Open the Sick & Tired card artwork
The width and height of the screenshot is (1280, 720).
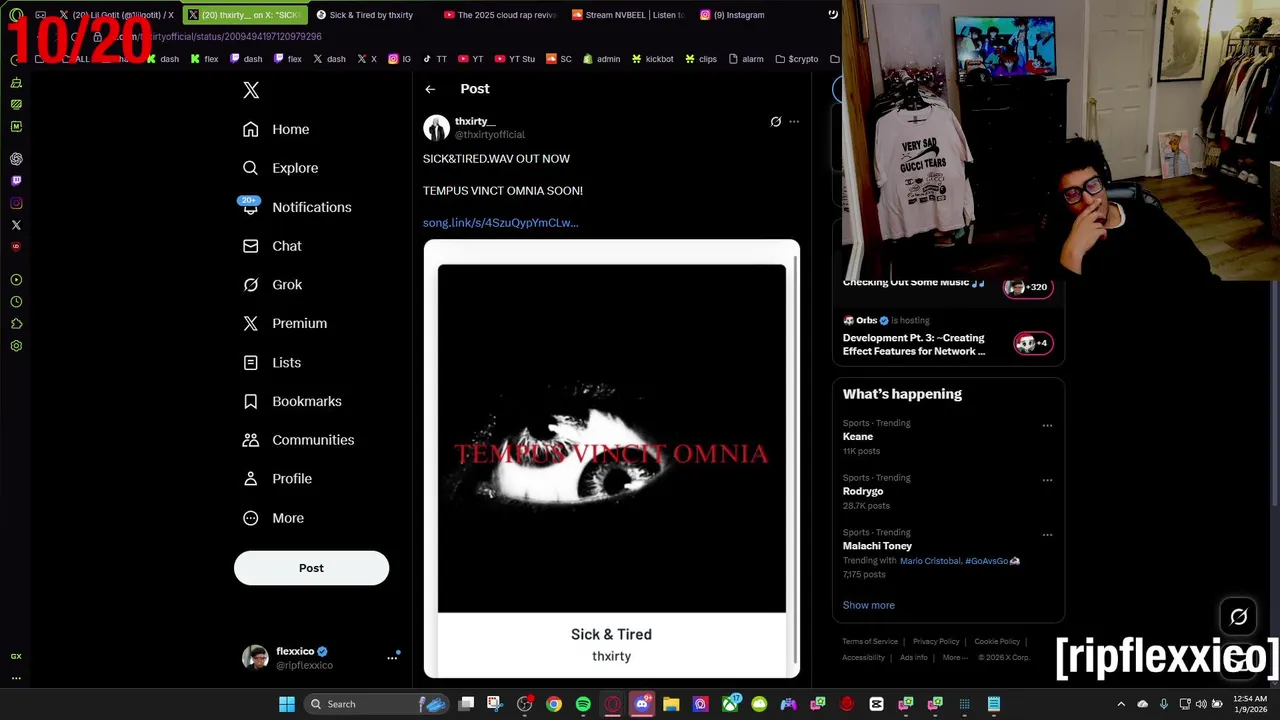click(611, 438)
